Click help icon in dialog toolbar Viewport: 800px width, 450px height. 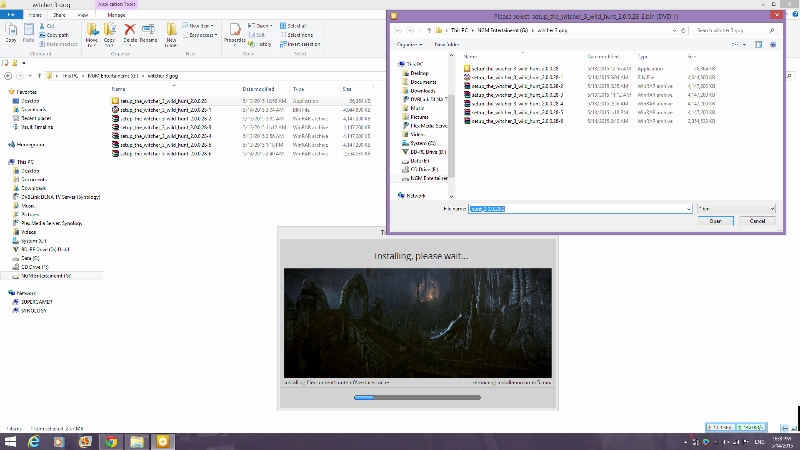[x=773, y=45]
